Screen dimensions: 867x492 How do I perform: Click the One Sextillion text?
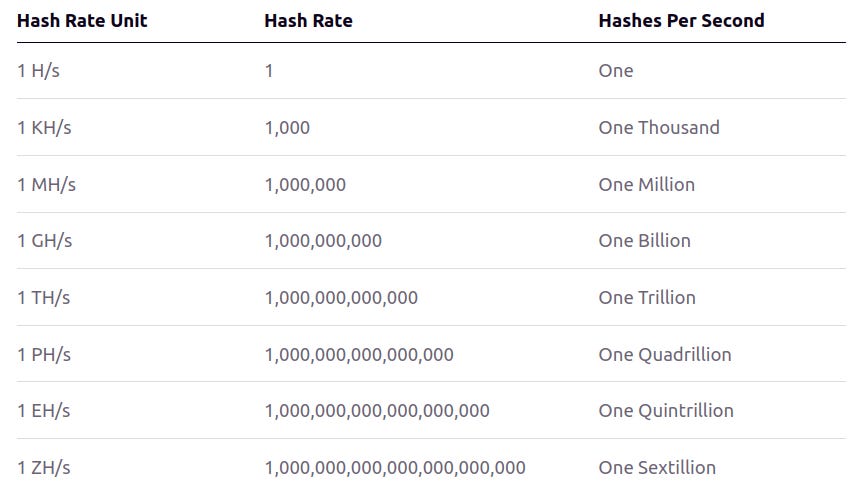click(657, 468)
